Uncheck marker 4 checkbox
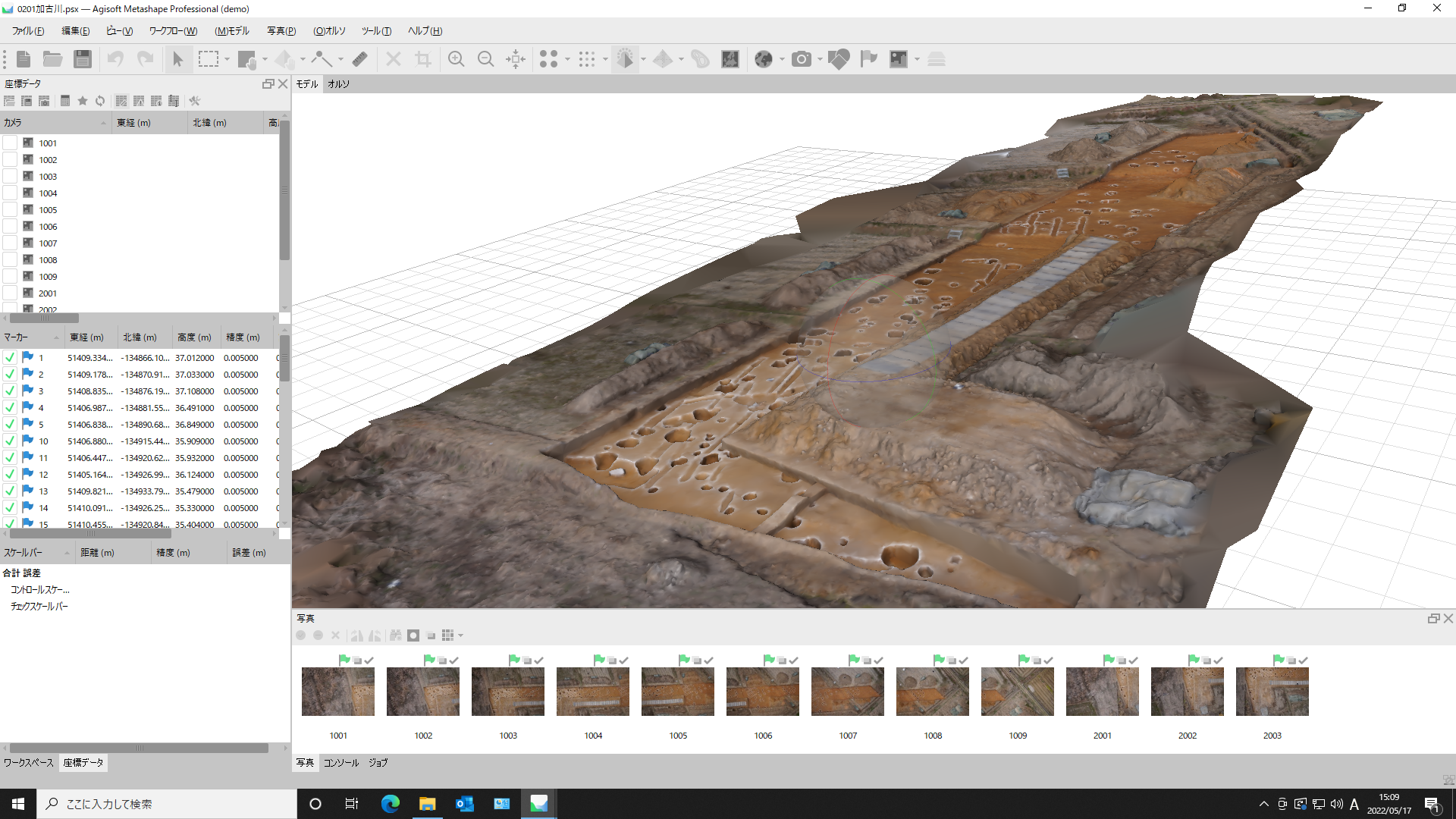Screen dimensions: 1456x819 pos(10,407)
